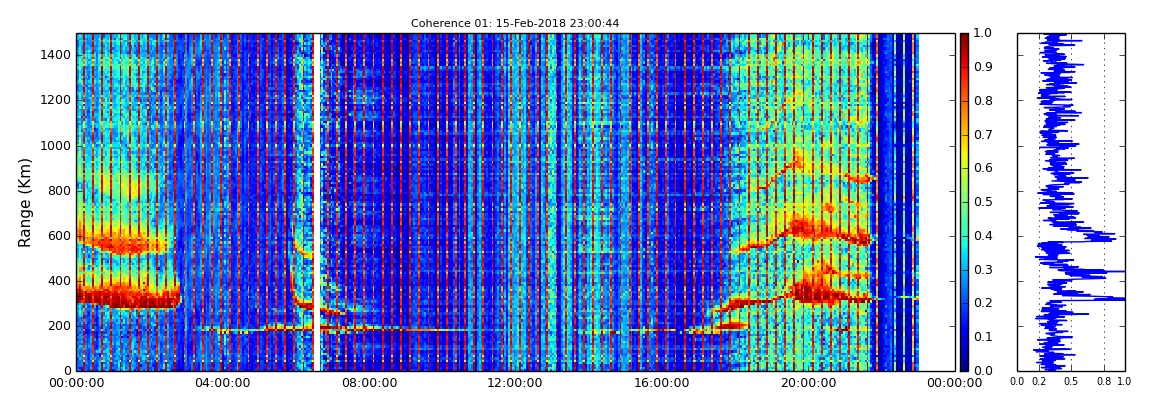
Task: Click the white data gap column in heatmap
Action: [317, 202]
